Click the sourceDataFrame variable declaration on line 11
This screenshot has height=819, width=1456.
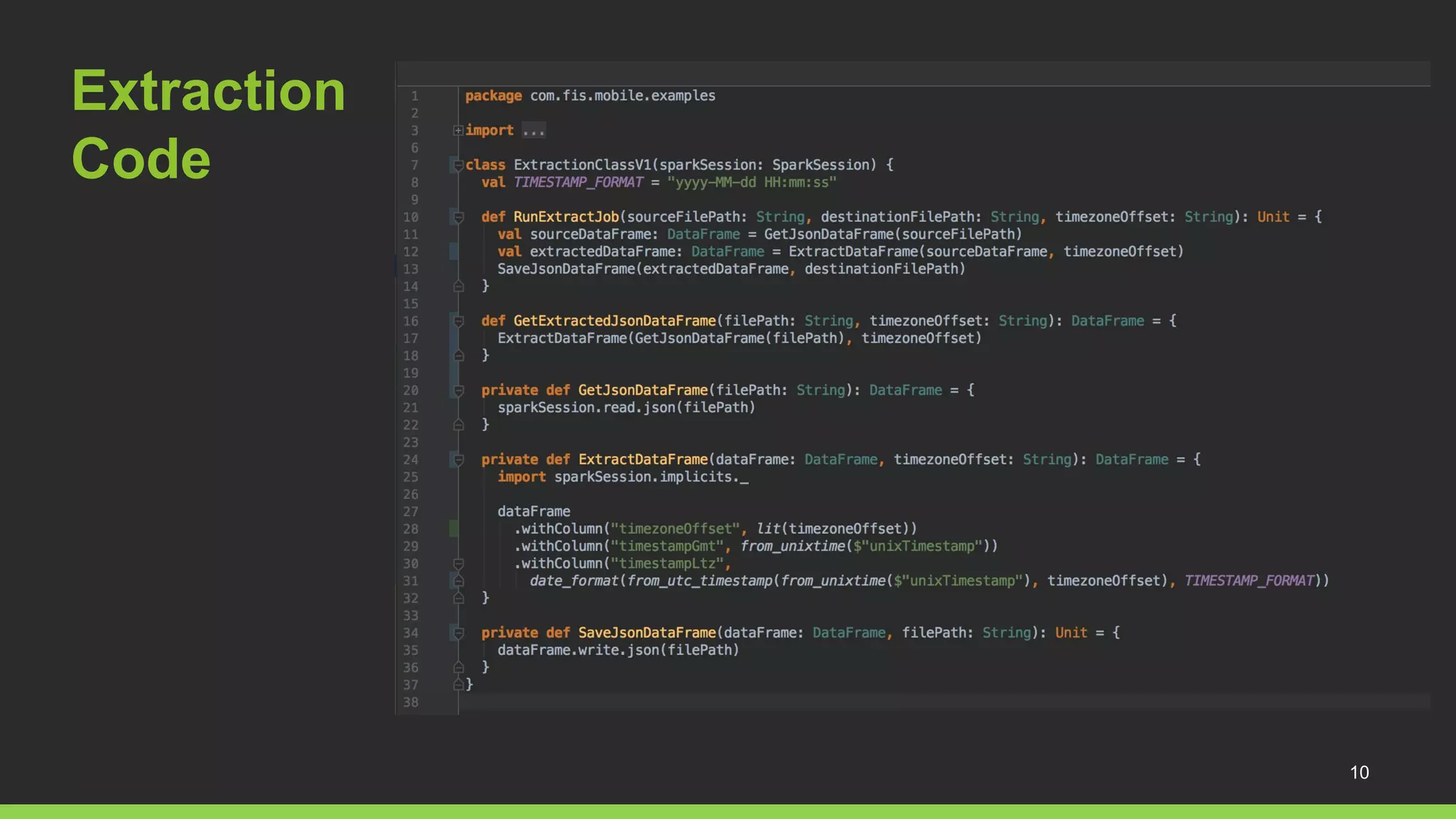[590, 235]
